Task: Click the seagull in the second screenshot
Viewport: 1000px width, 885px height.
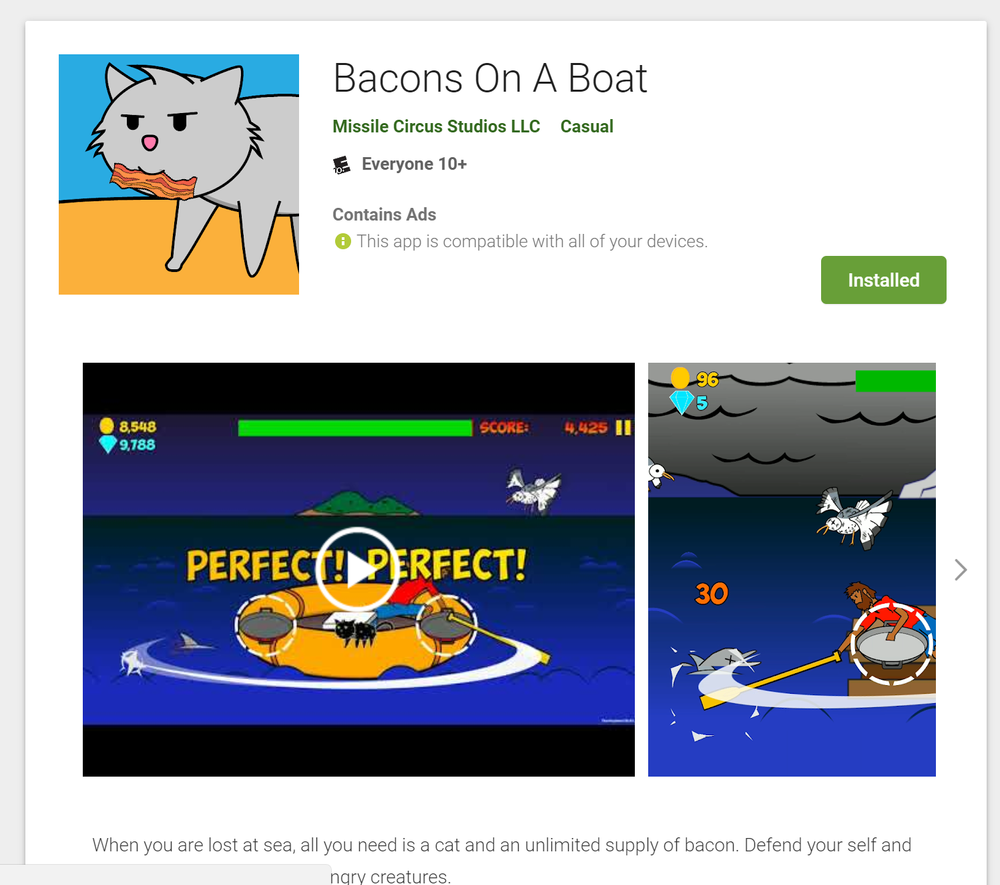Action: click(x=854, y=517)
